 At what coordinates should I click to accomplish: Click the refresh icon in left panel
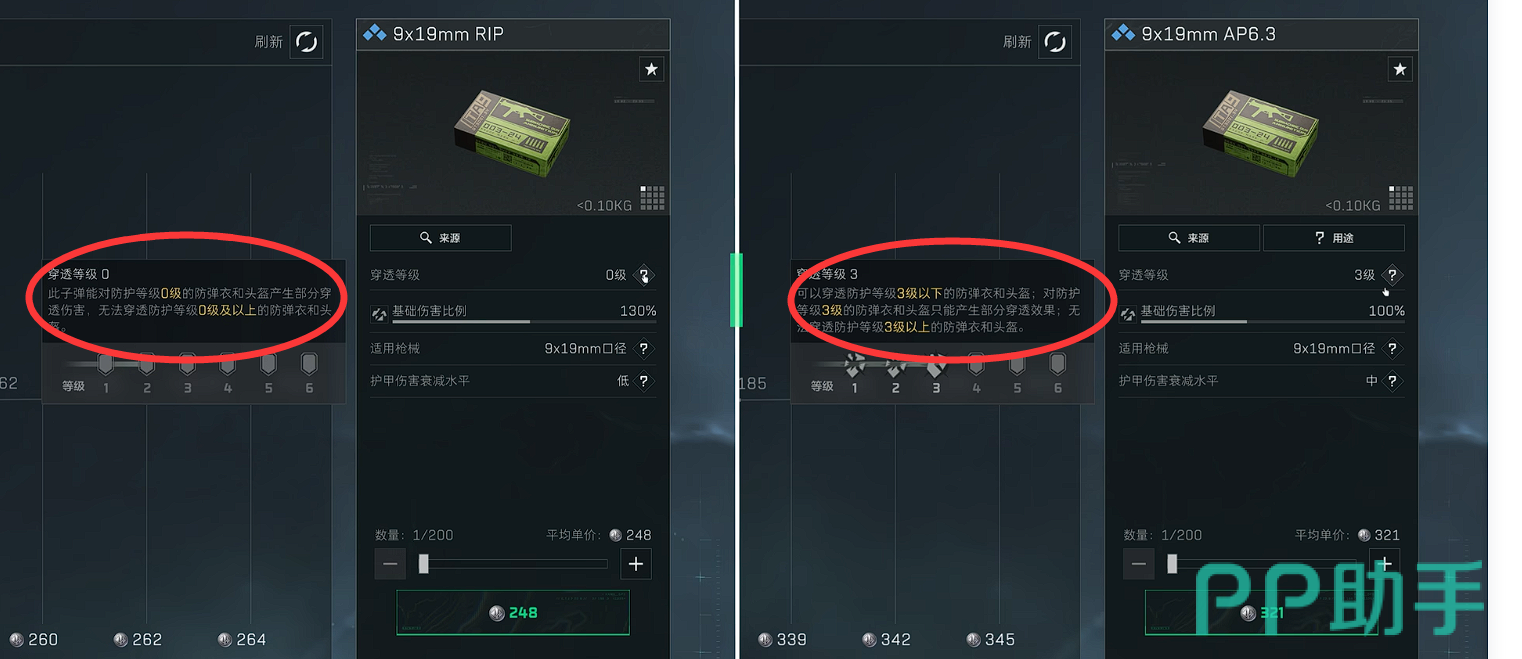tap(306, 42)
